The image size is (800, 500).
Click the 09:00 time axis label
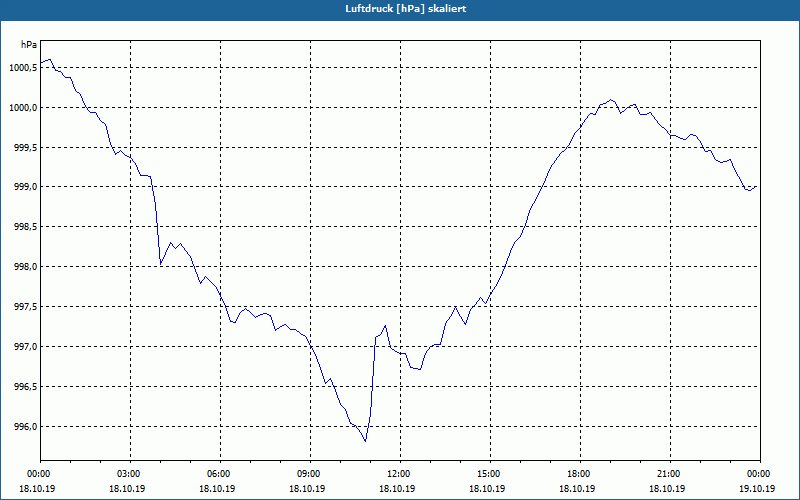(x=311, y=474)
